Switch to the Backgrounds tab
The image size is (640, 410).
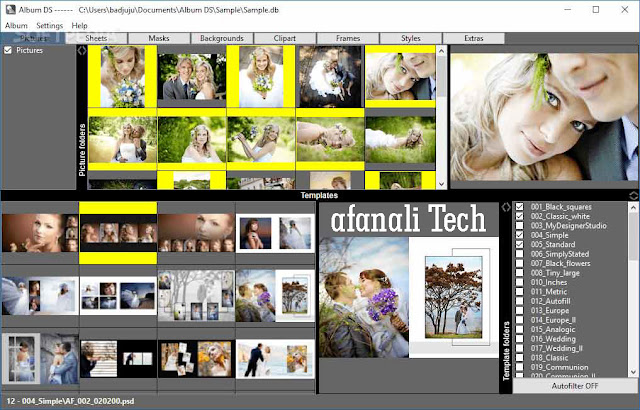[222, 38]
